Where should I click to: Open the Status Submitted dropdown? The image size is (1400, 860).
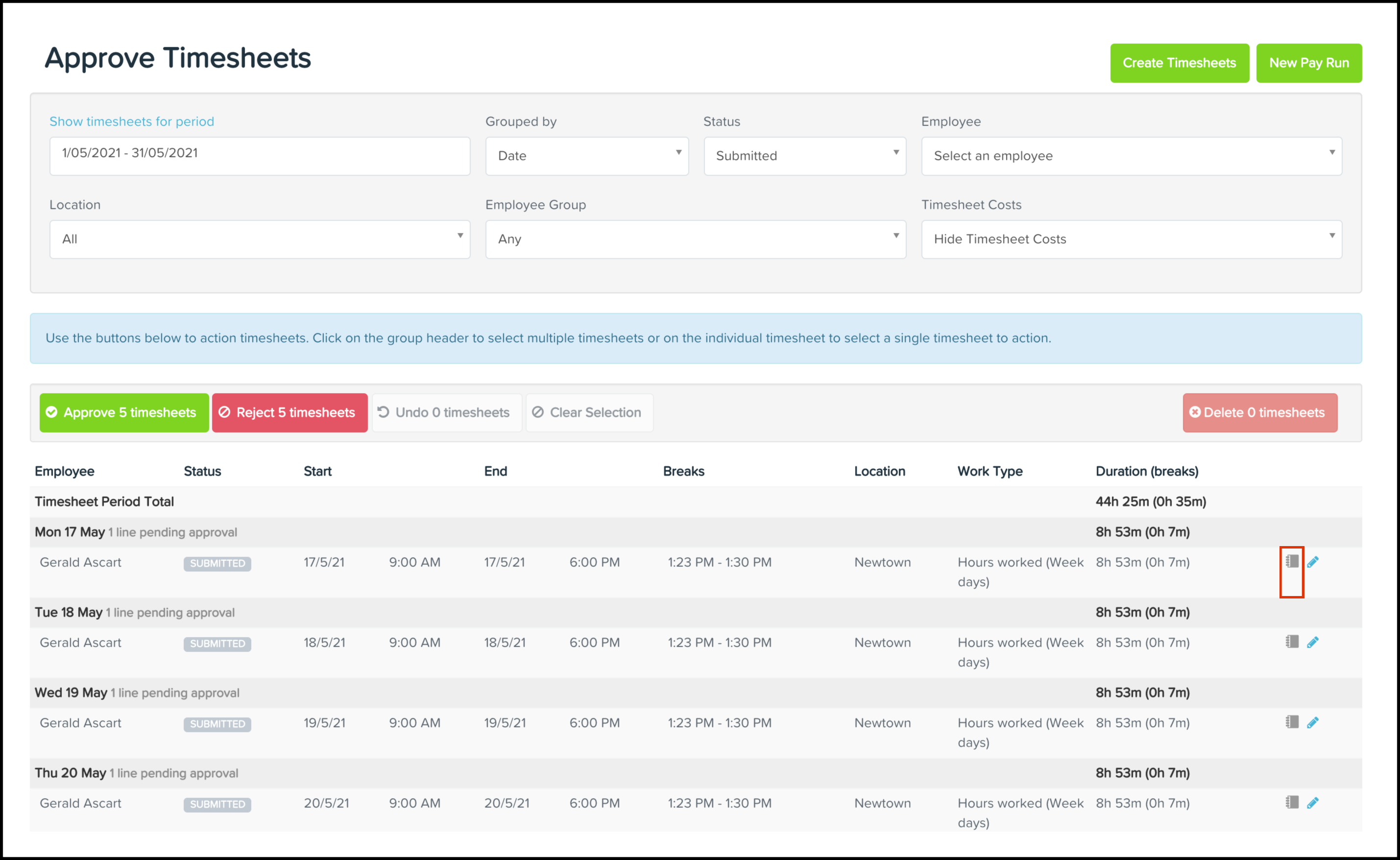[x=804, y=156]
